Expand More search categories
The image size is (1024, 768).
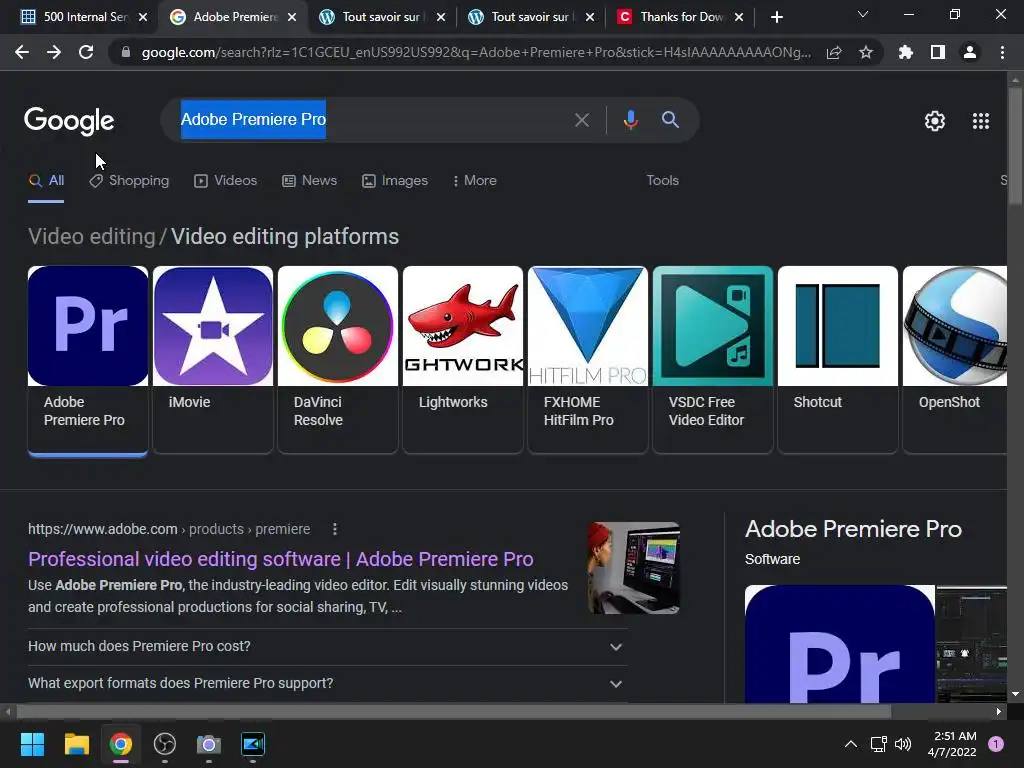tap(475, 181)
